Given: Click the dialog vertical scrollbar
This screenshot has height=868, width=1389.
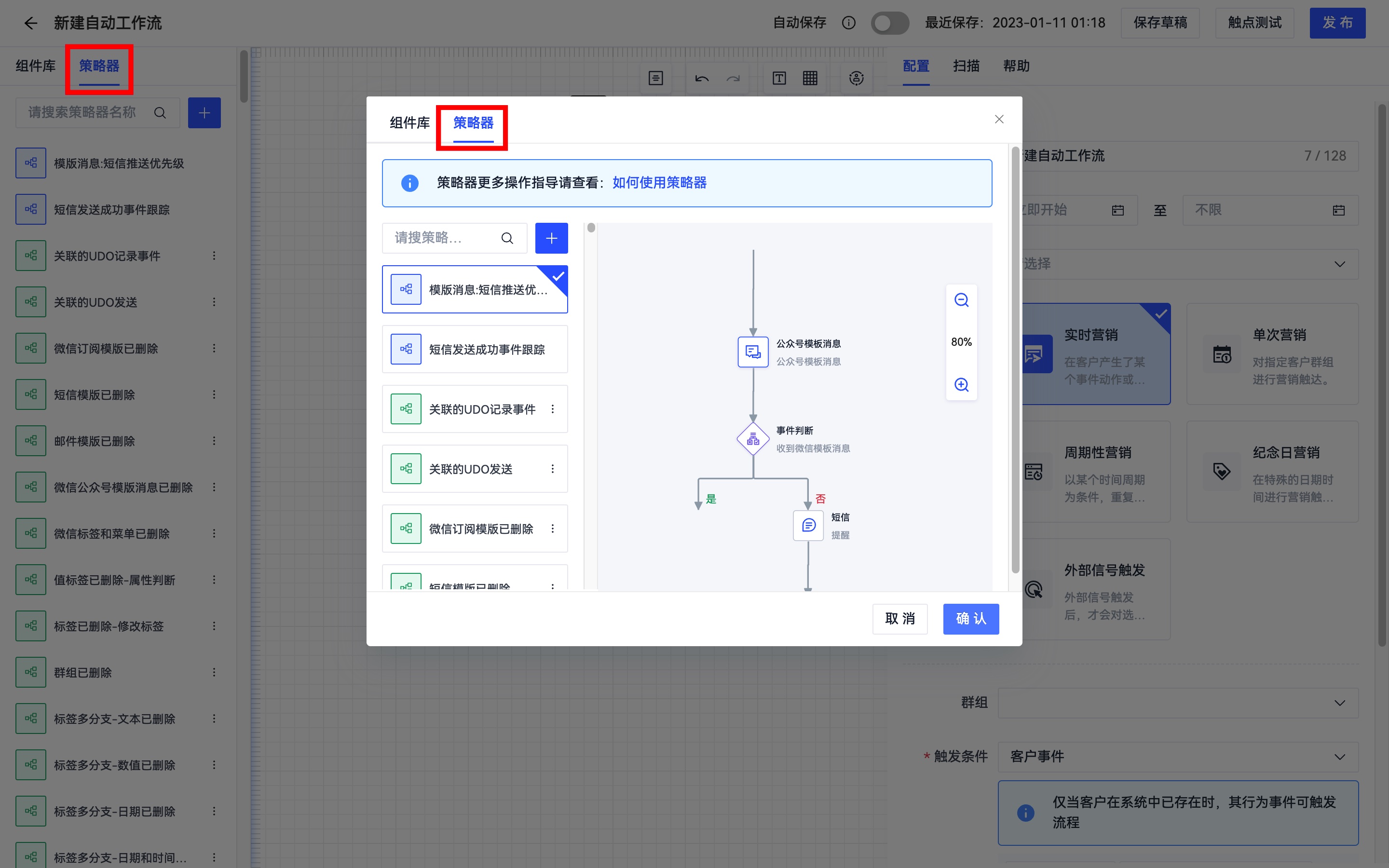Looking at the screenshot, I should click(1015, 361).
